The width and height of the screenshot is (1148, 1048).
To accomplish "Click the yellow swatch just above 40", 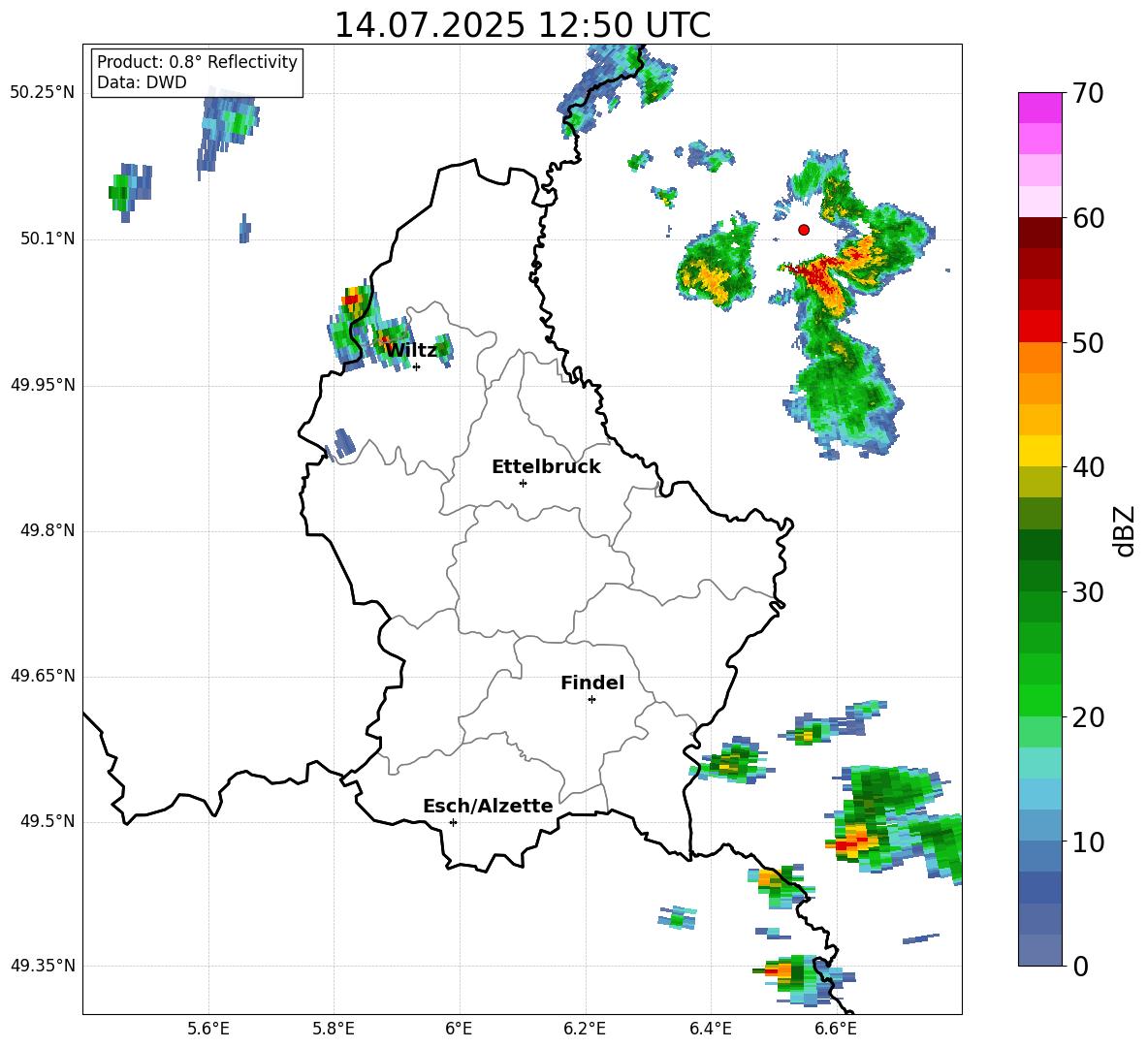I will pos(1039,452).
